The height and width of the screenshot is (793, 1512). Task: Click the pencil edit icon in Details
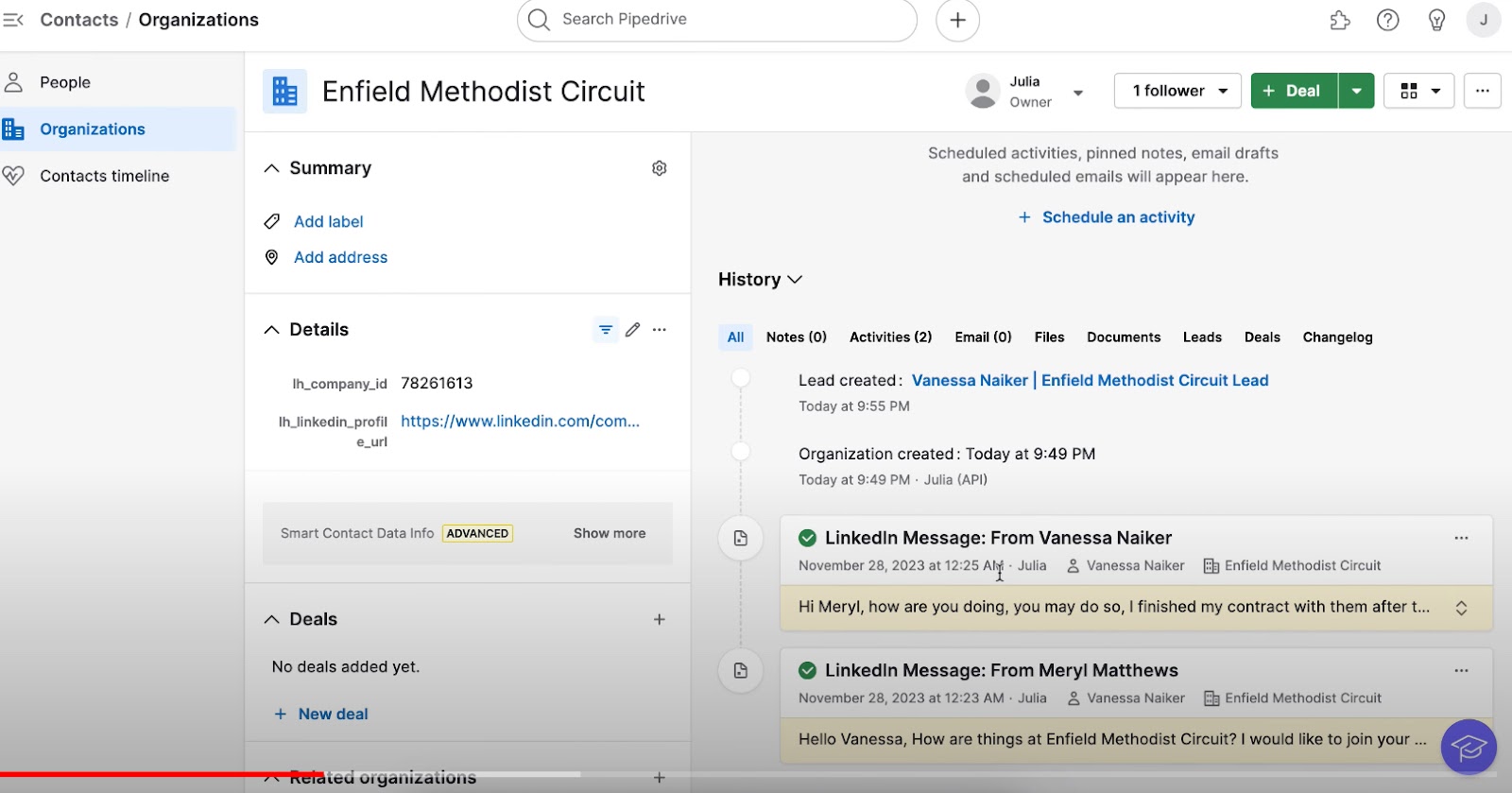click(x=632, y=330)
